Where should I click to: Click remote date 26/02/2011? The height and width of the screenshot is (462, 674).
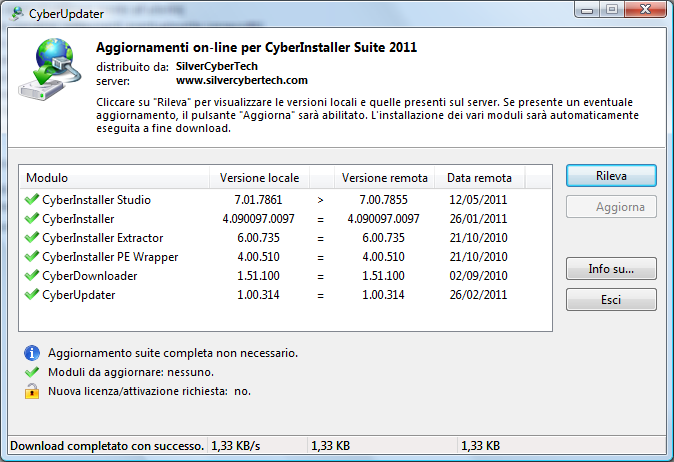(478, 295)
